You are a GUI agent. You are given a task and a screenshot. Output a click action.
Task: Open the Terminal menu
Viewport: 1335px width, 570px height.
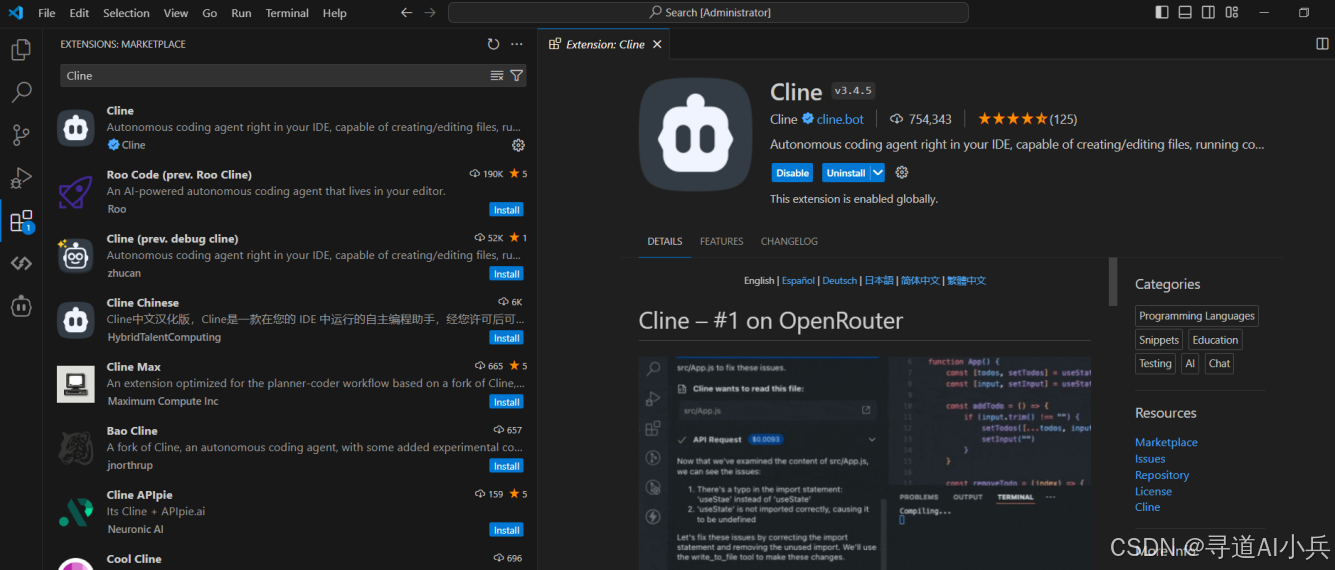[287, 13]
